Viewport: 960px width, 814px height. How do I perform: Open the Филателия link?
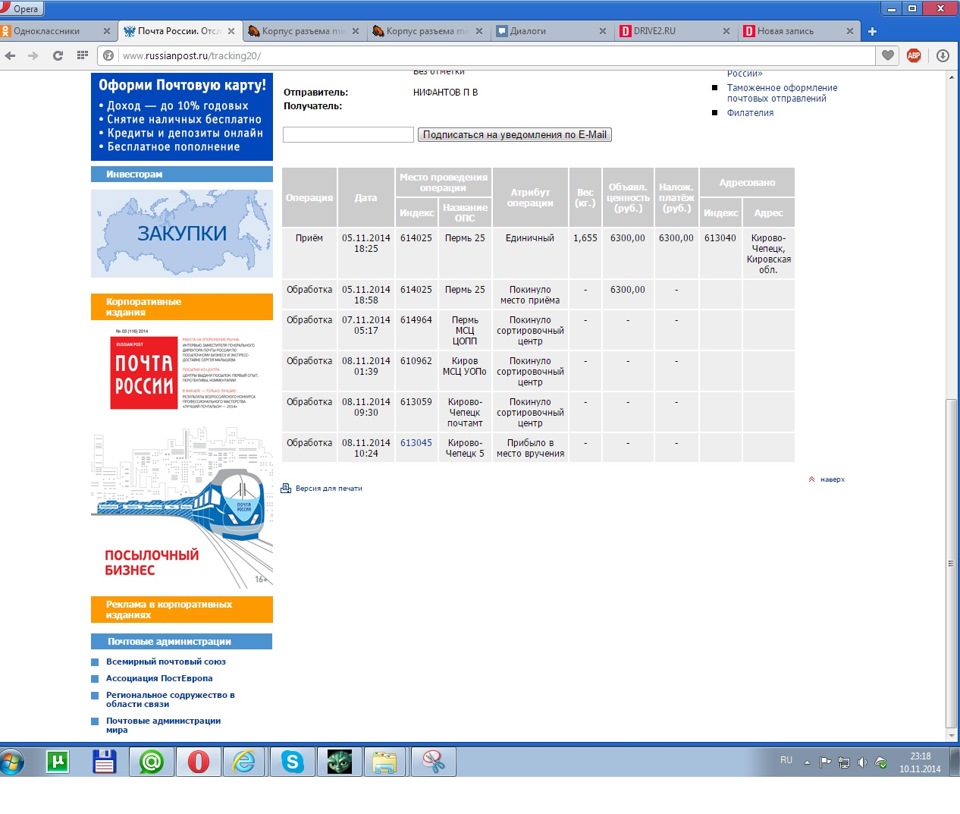coord(750,113)
